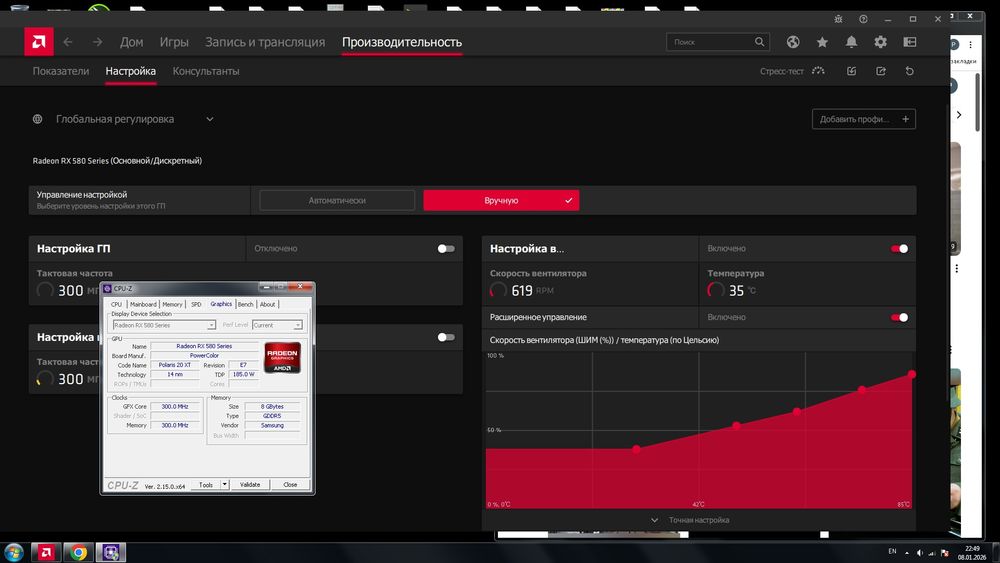
Task: Toggle the fan tuning Включено switch
Action: (x=899, y=249)
